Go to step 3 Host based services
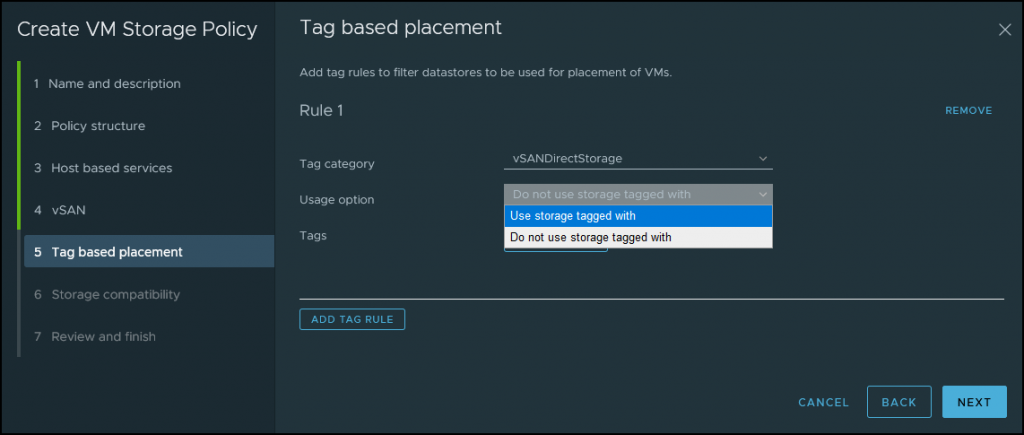 [x=103, y=168]
